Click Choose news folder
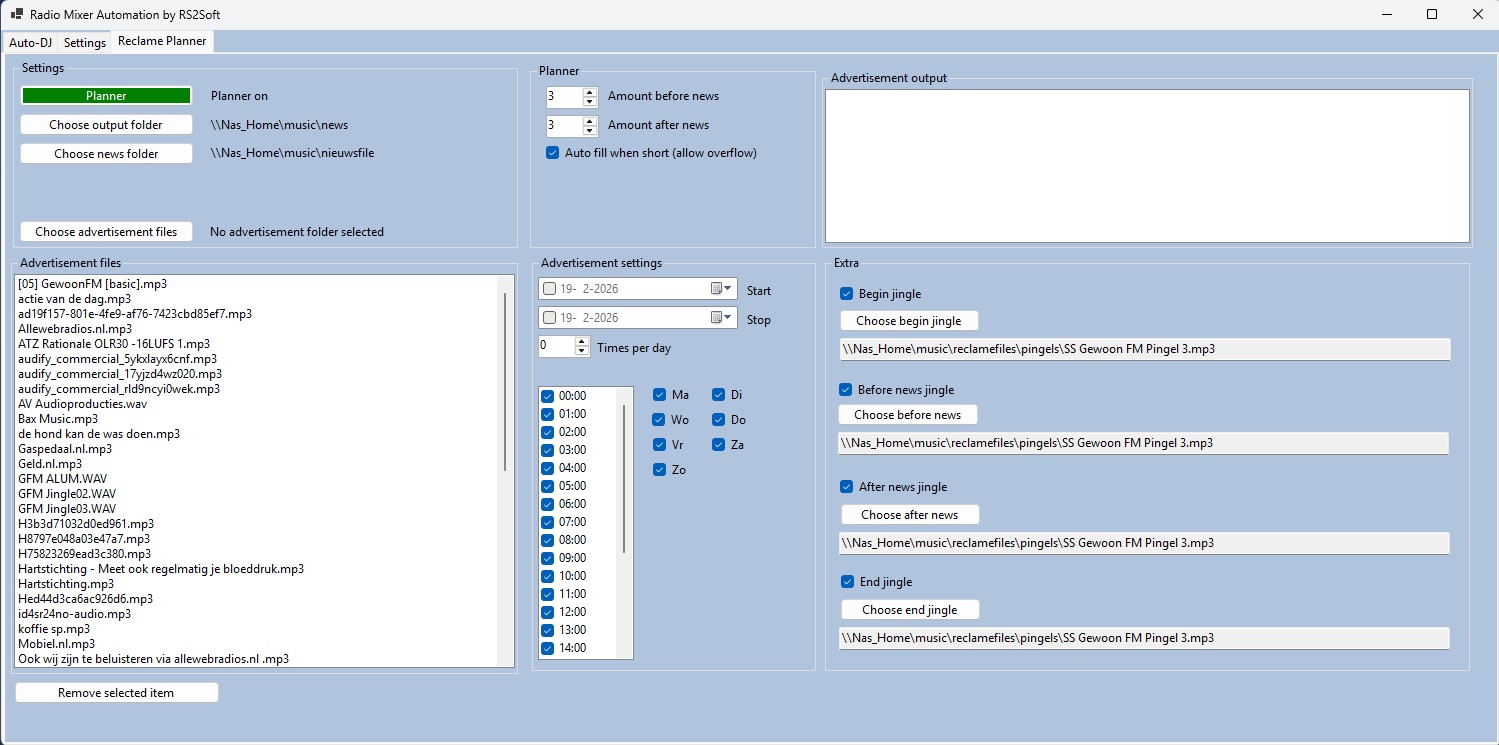1499x745 pixels. [x=105, y=152]
